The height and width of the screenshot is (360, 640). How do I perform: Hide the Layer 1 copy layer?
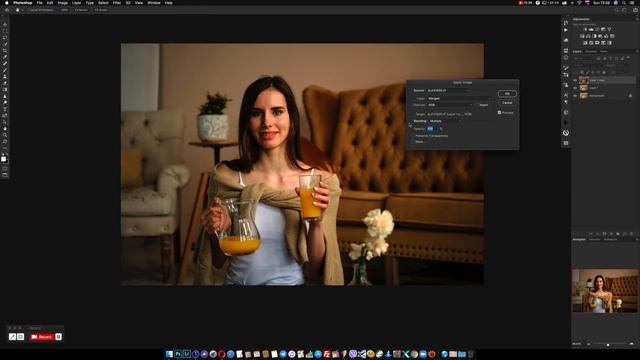(x=575, y=80)
